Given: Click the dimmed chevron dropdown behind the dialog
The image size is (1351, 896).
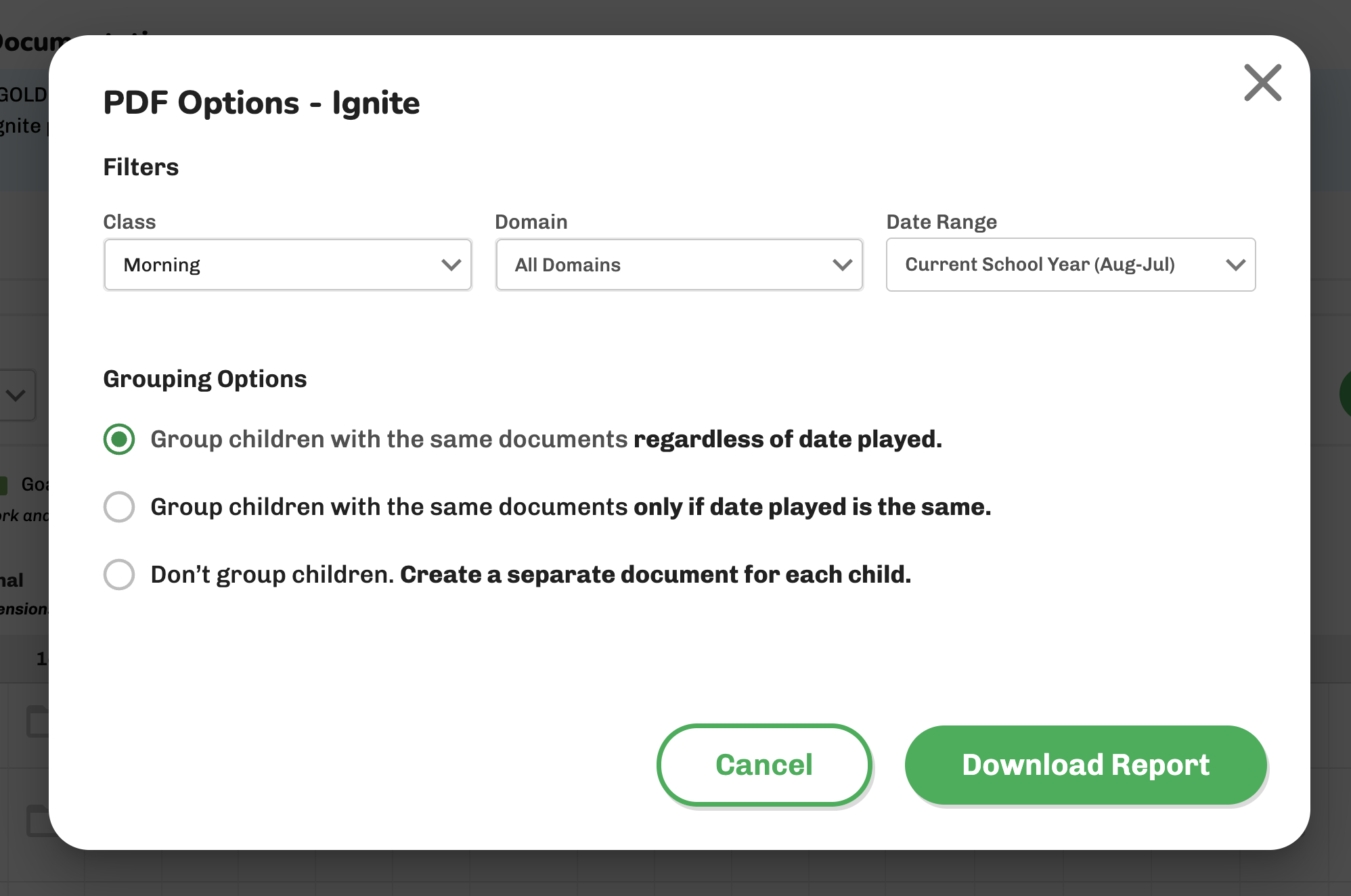Looking at the screenshot, I should 16,395.
